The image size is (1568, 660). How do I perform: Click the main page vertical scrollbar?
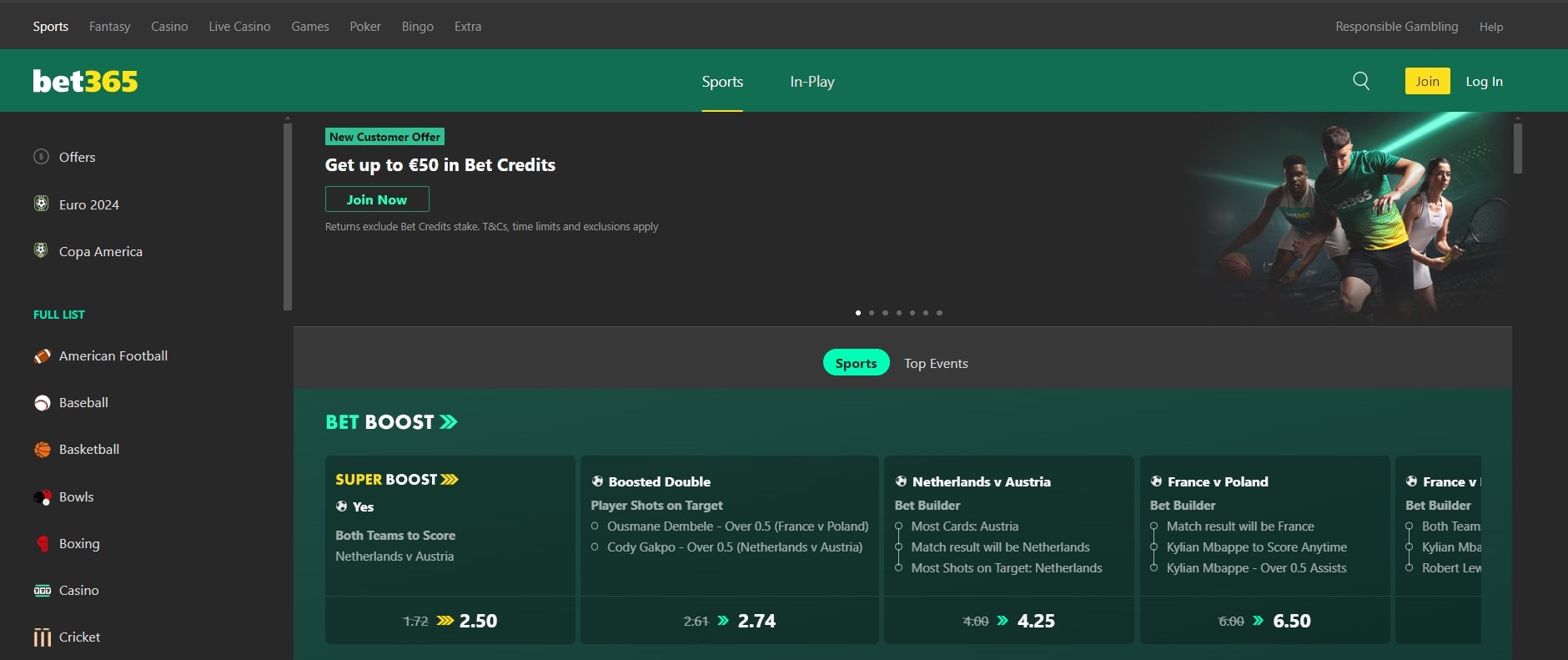tap(1518, 149)
